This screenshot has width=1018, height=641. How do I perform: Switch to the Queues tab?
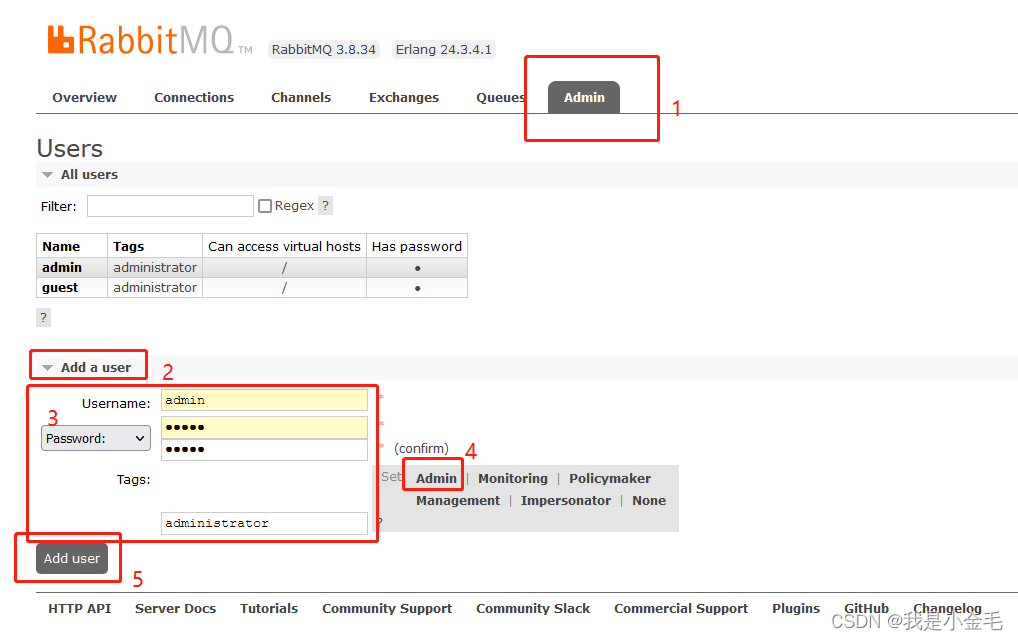coord(500,97)
